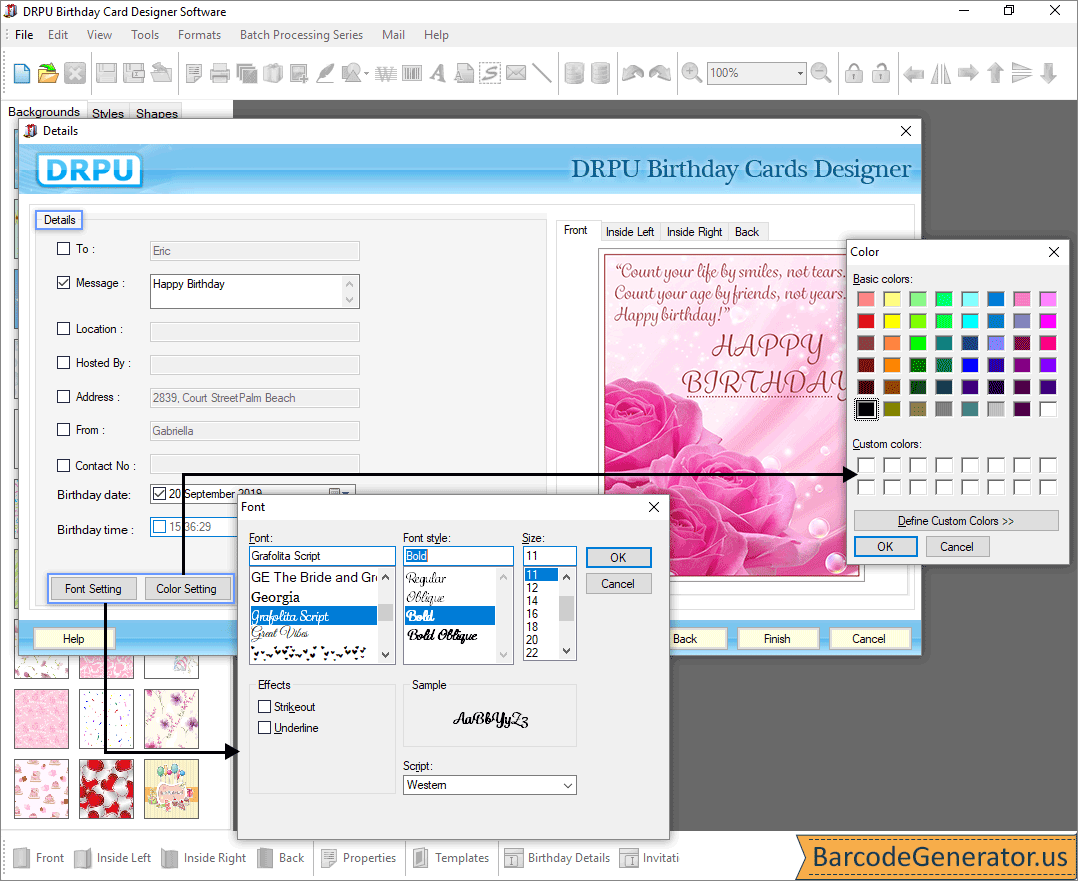Switch to the Inside Right preview tab

(x=694, y=232)
